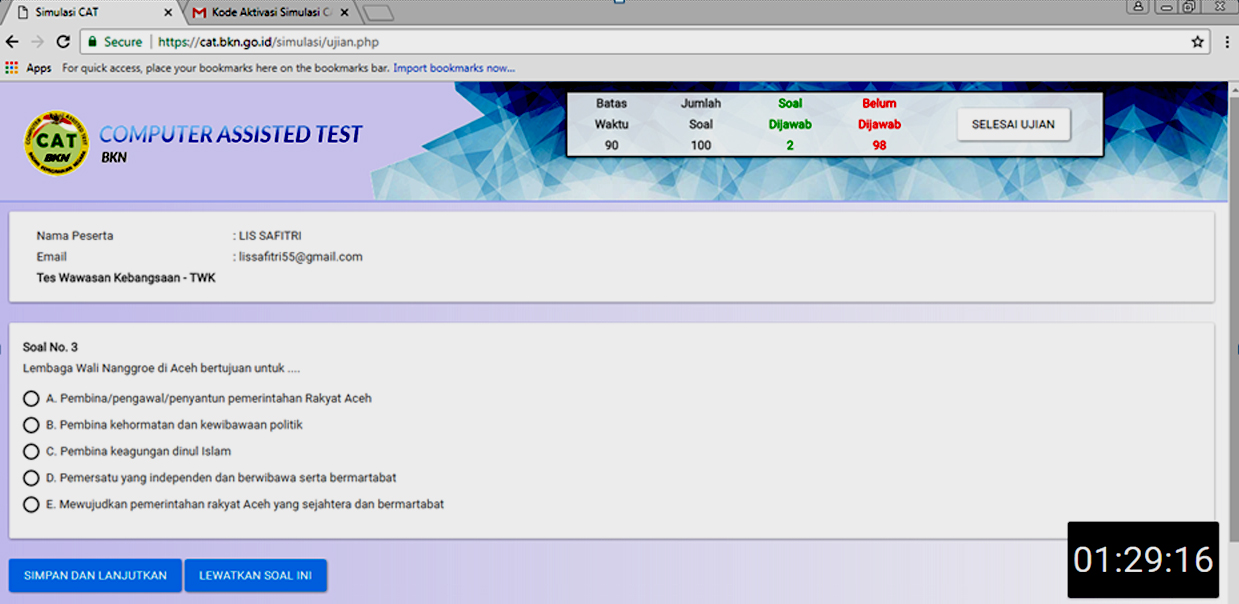
Task: Pick answer E Mewujudkan pemerintahan rakyat Aceh
Action: coord(31,505)
